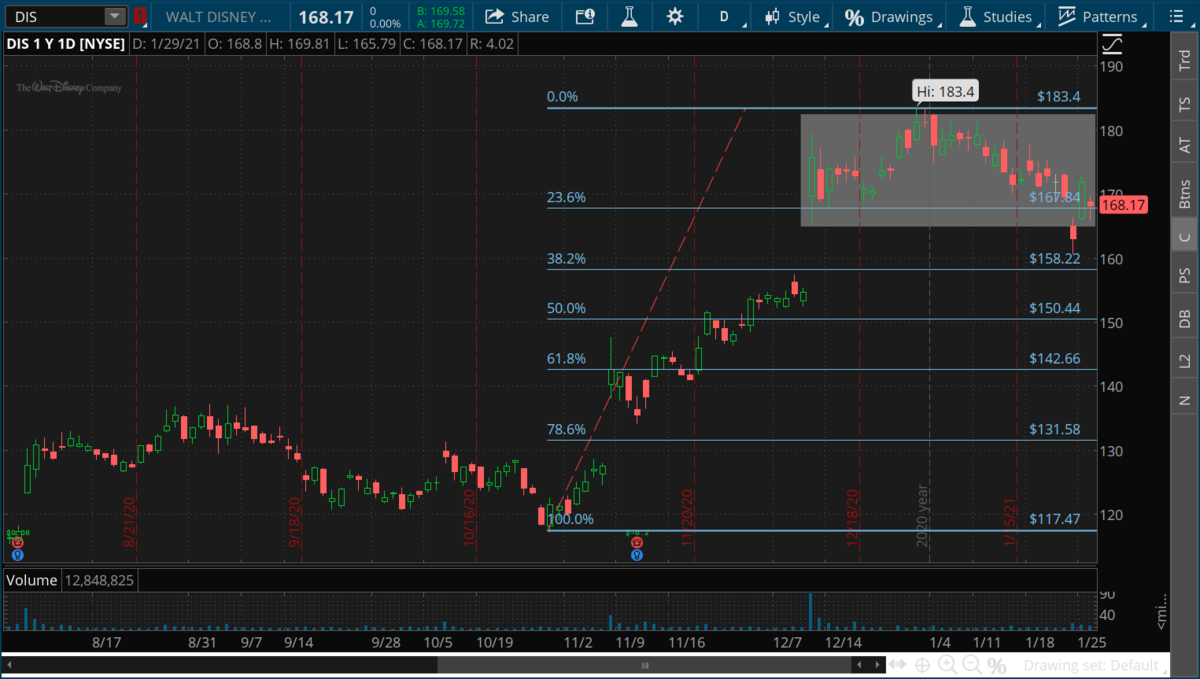Zoom in with the magnifier plus
This screenshot has width=1200, height=679.
point(946,665)
